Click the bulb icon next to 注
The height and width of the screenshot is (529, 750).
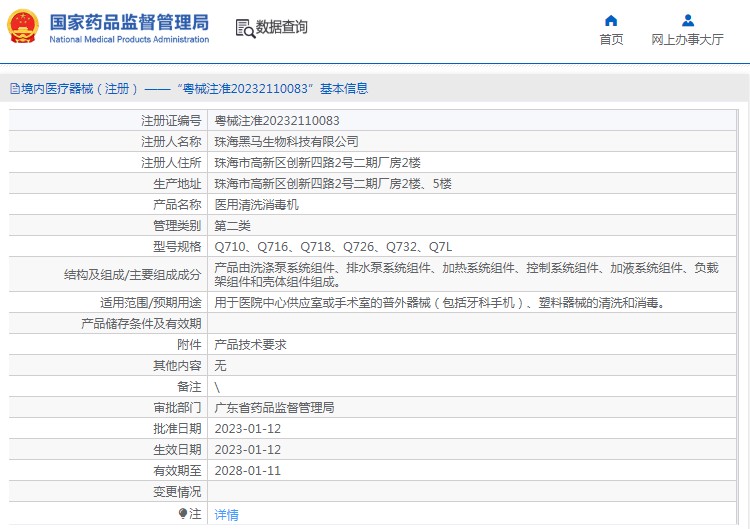[183, 514]
